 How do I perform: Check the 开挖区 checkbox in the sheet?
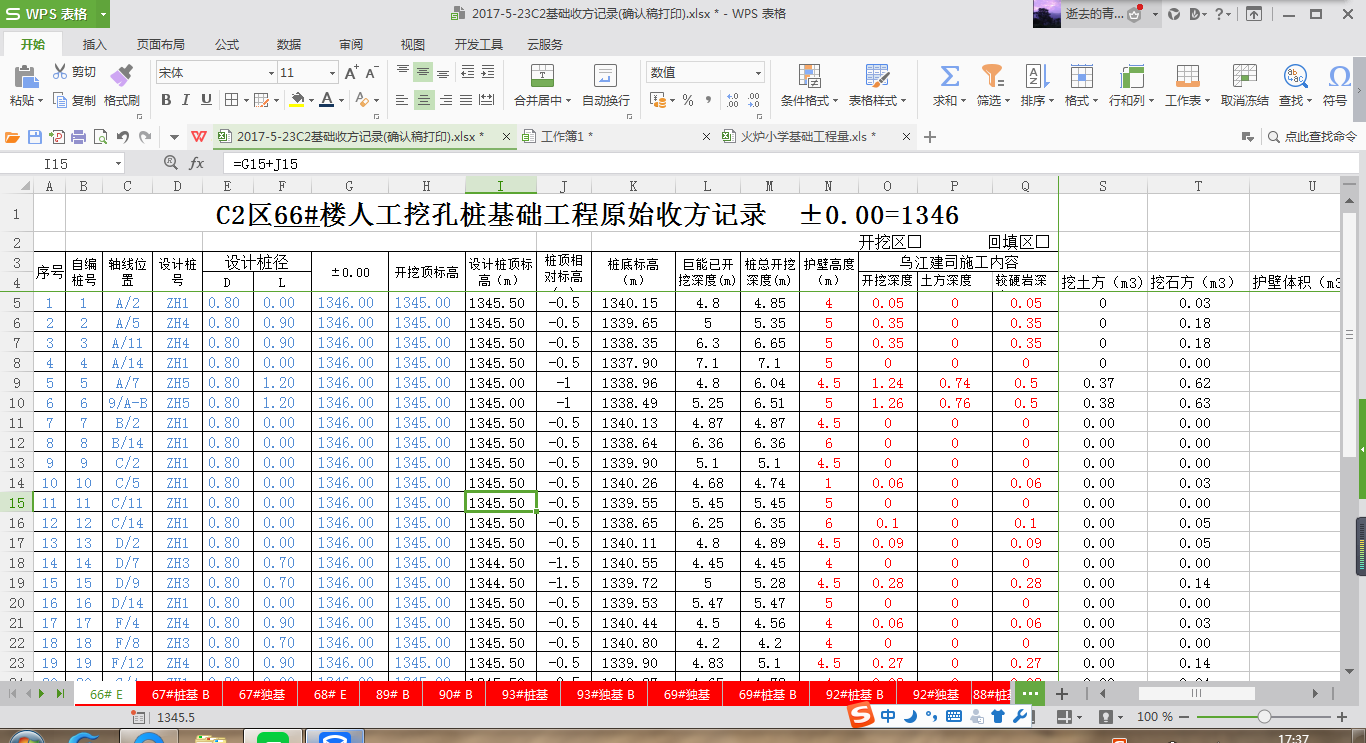914,241
